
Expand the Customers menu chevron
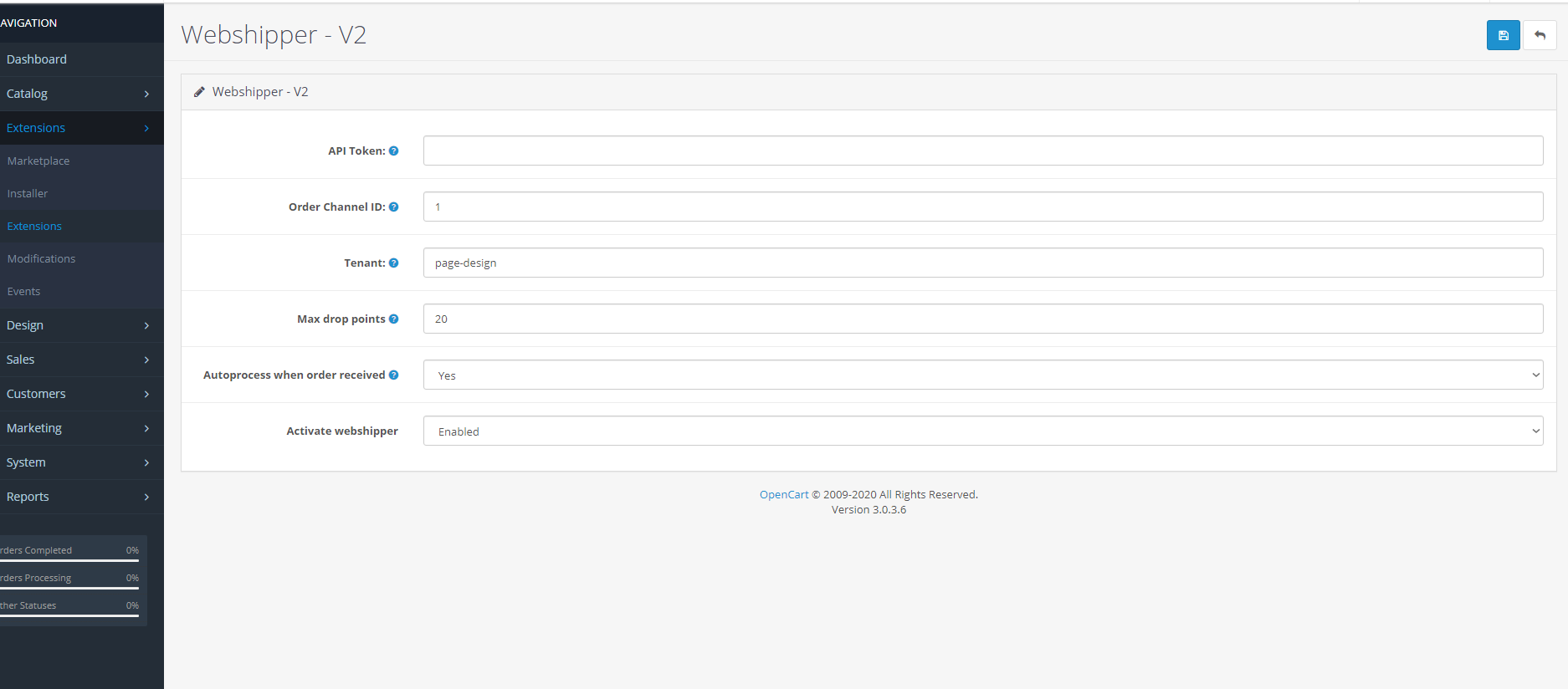(146, 394)
